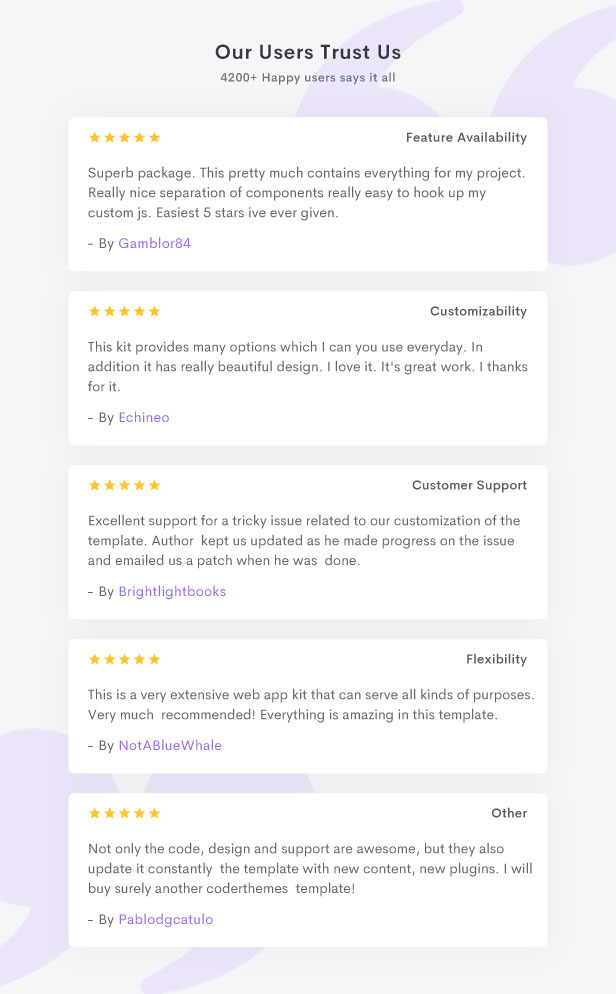The width and height of the screenshot is (616, 994).
Task: Open Gamblor84's user profile link
Action: (153, 242)
